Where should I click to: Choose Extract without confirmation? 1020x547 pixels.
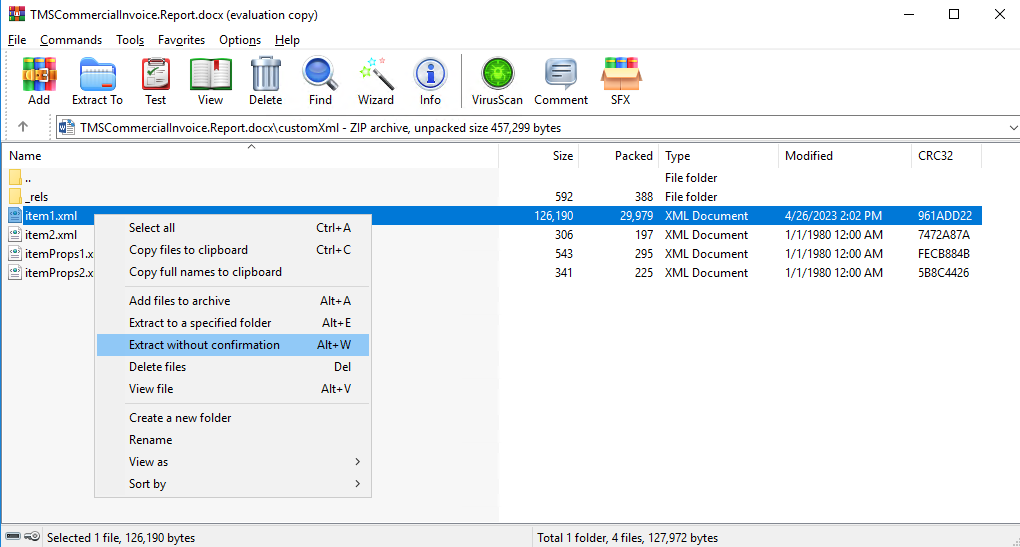232,345
